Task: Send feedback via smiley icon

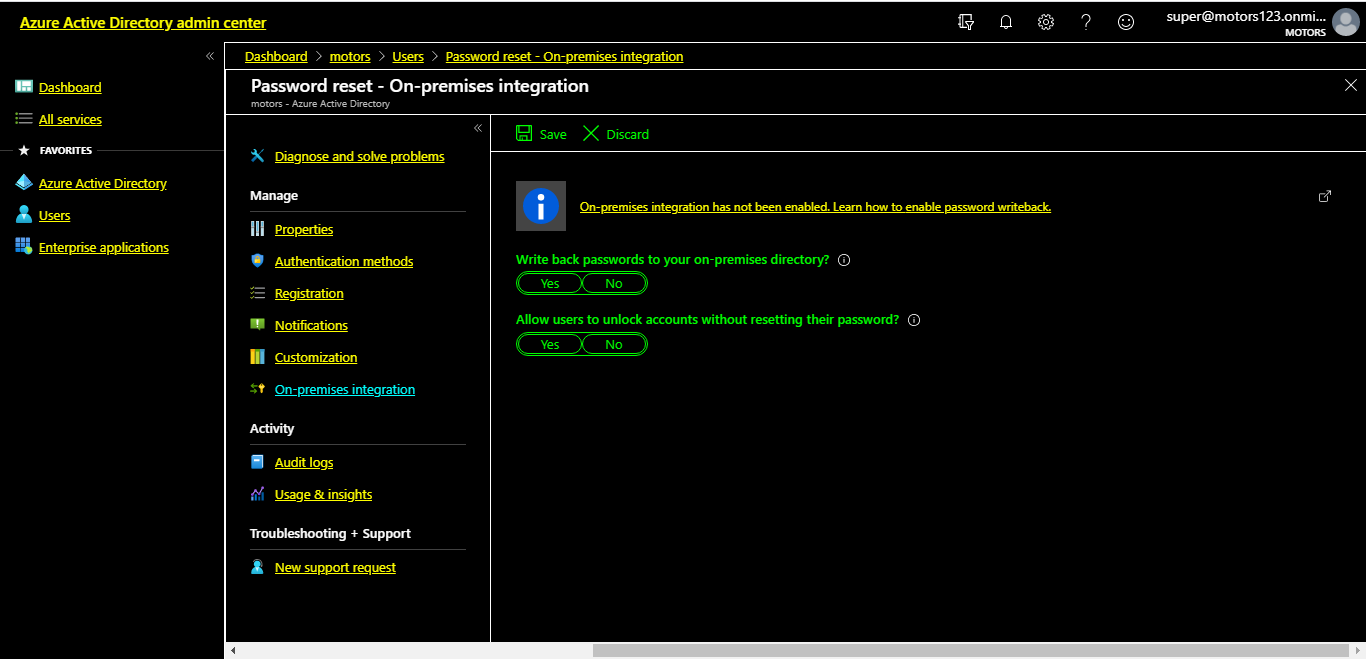Action: (x=1126, y=22)
